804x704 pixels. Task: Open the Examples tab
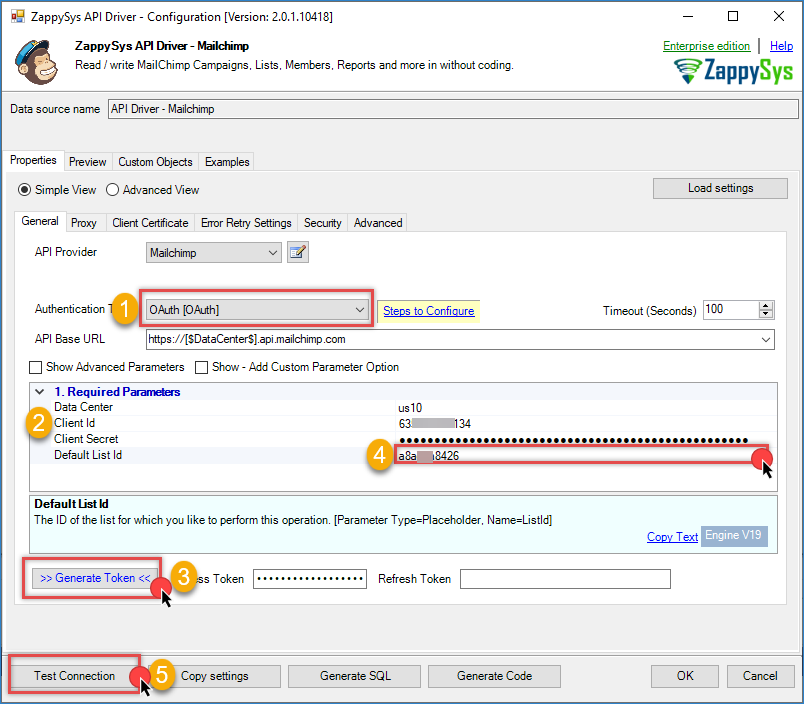(x=227, y=162)
